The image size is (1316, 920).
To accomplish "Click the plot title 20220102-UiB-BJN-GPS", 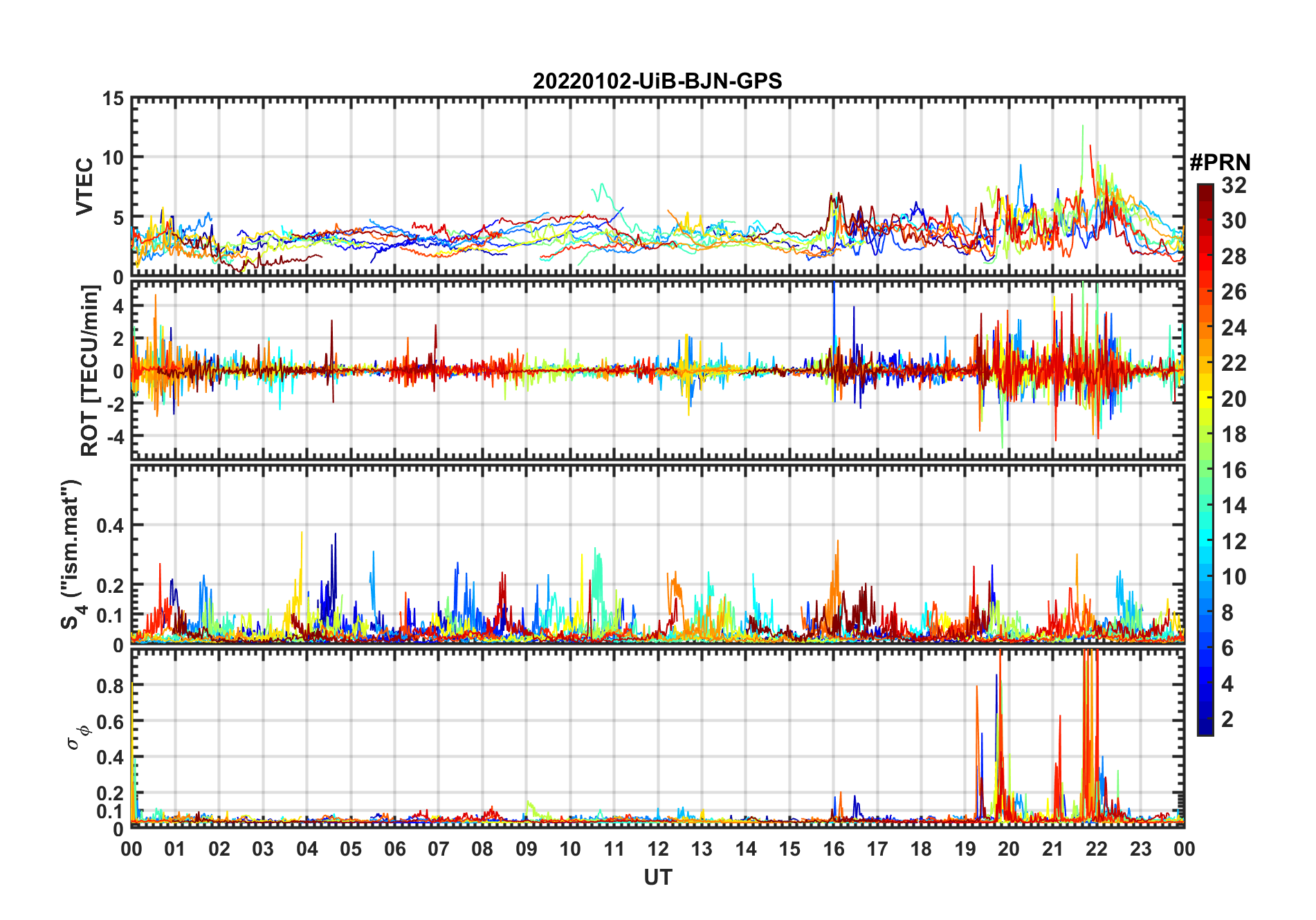I will 657,81.
